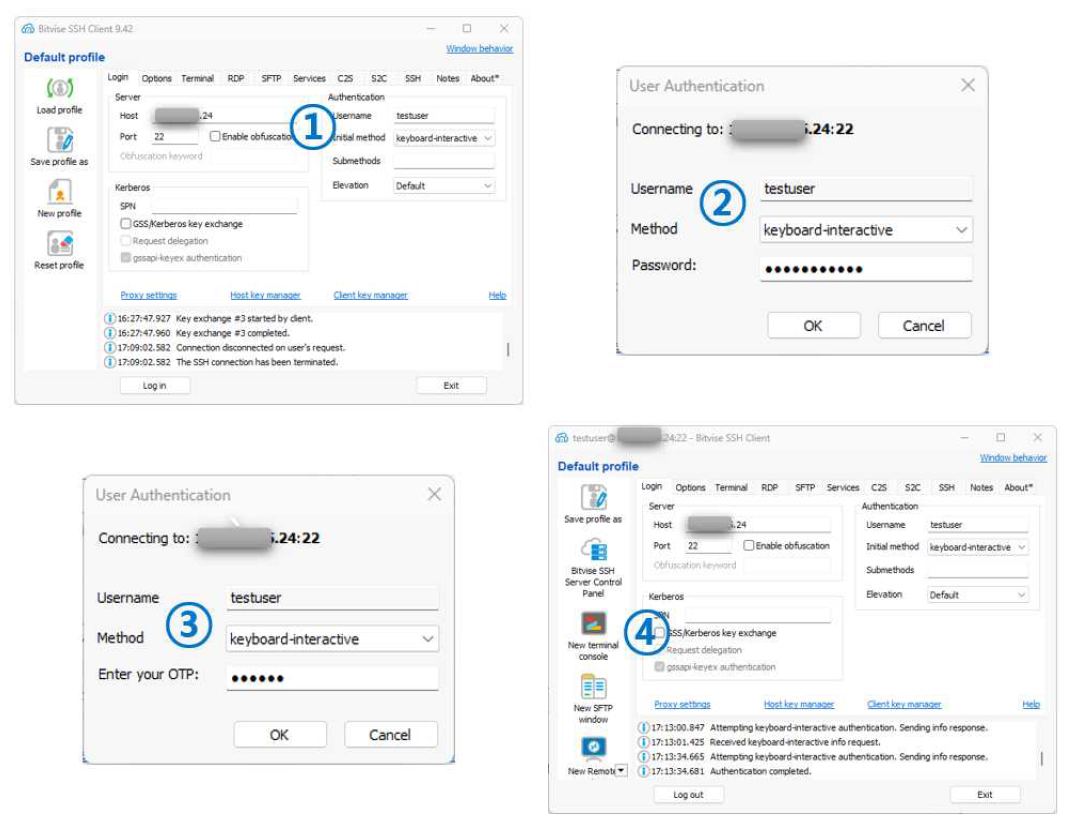Open the New SFTP window icon
The image size is (1072, 832).
pyautogui.click(x=593, y=687)
